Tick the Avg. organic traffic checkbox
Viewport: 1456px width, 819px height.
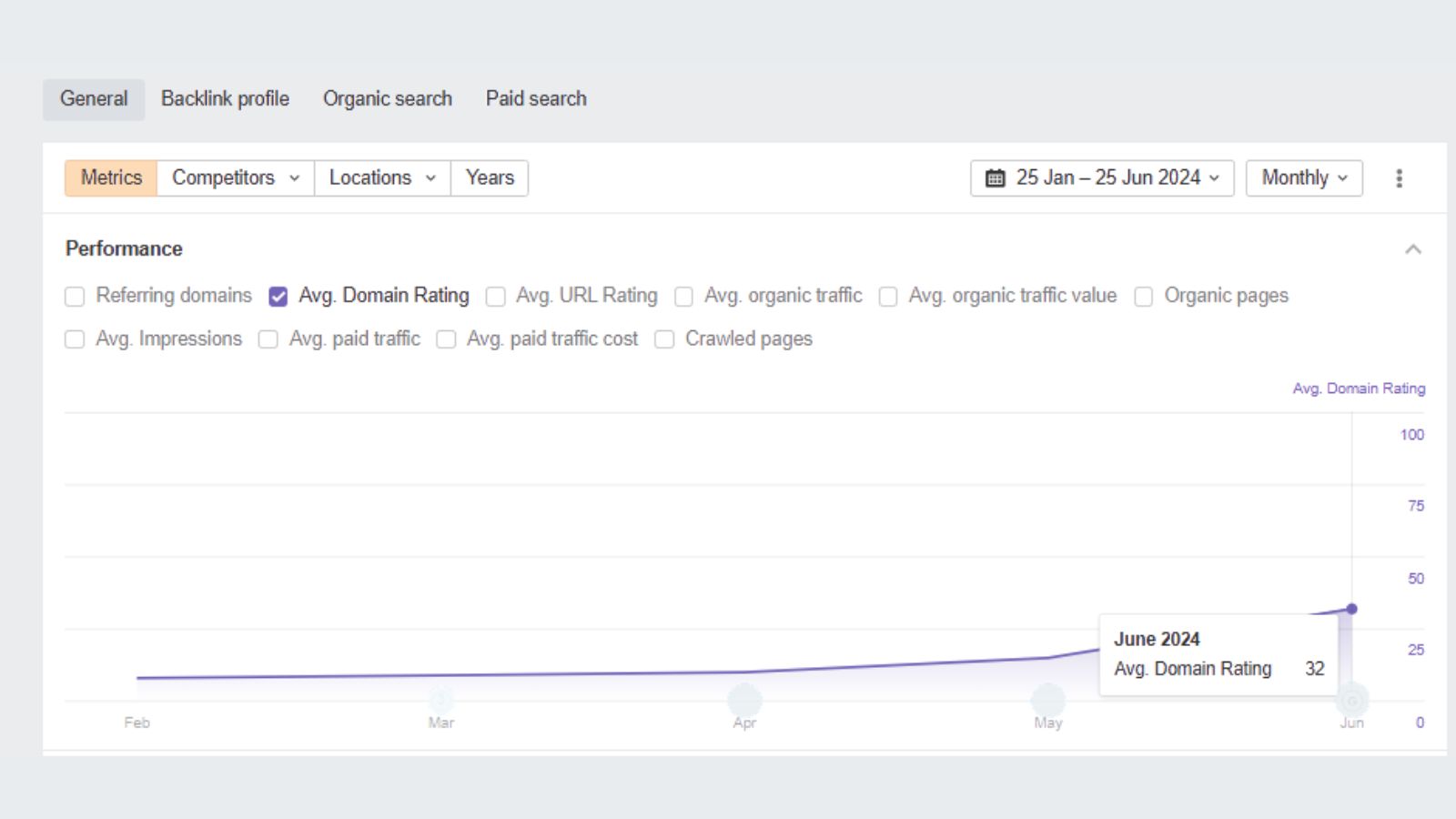tap(684, 297)
